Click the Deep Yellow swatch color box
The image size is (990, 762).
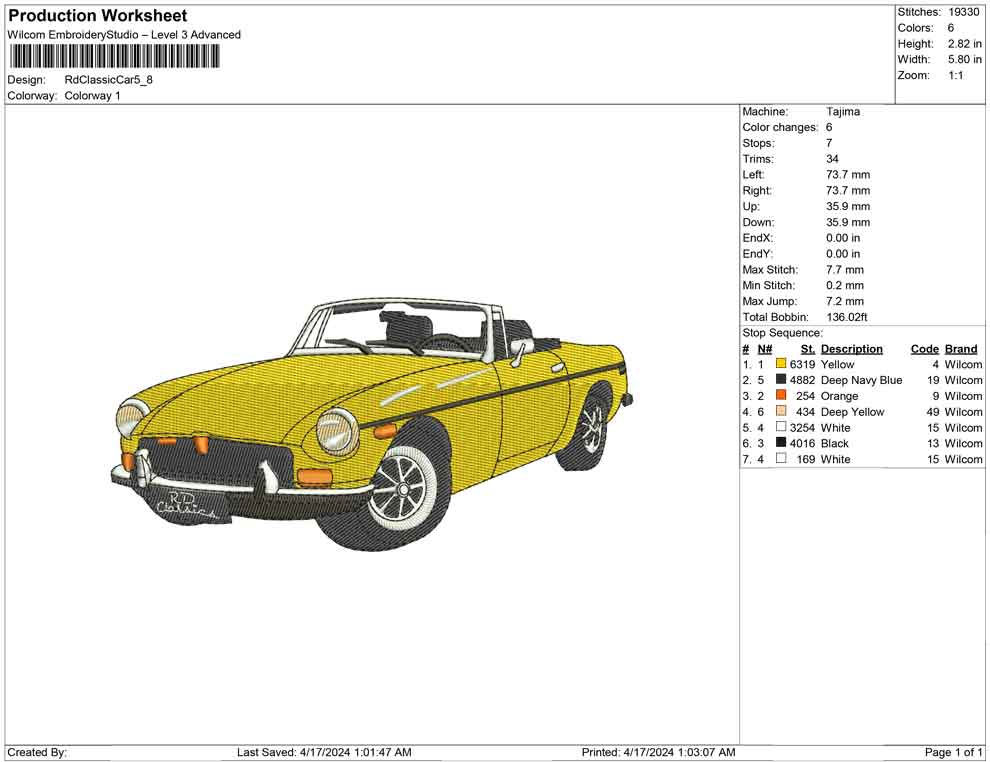781,412
